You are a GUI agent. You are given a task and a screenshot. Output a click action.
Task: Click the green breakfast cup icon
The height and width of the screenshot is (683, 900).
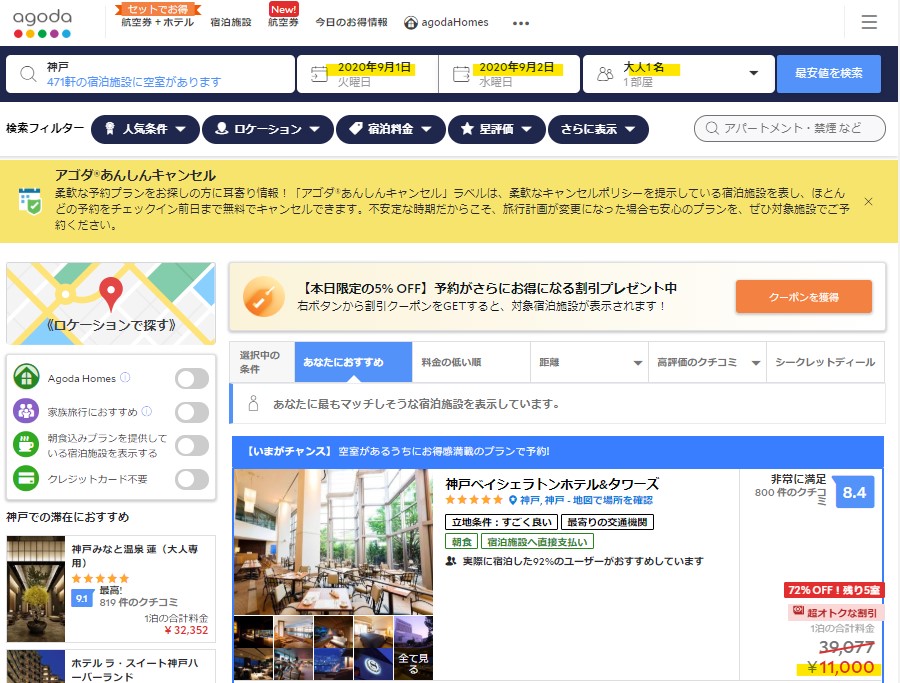point(26,444)
